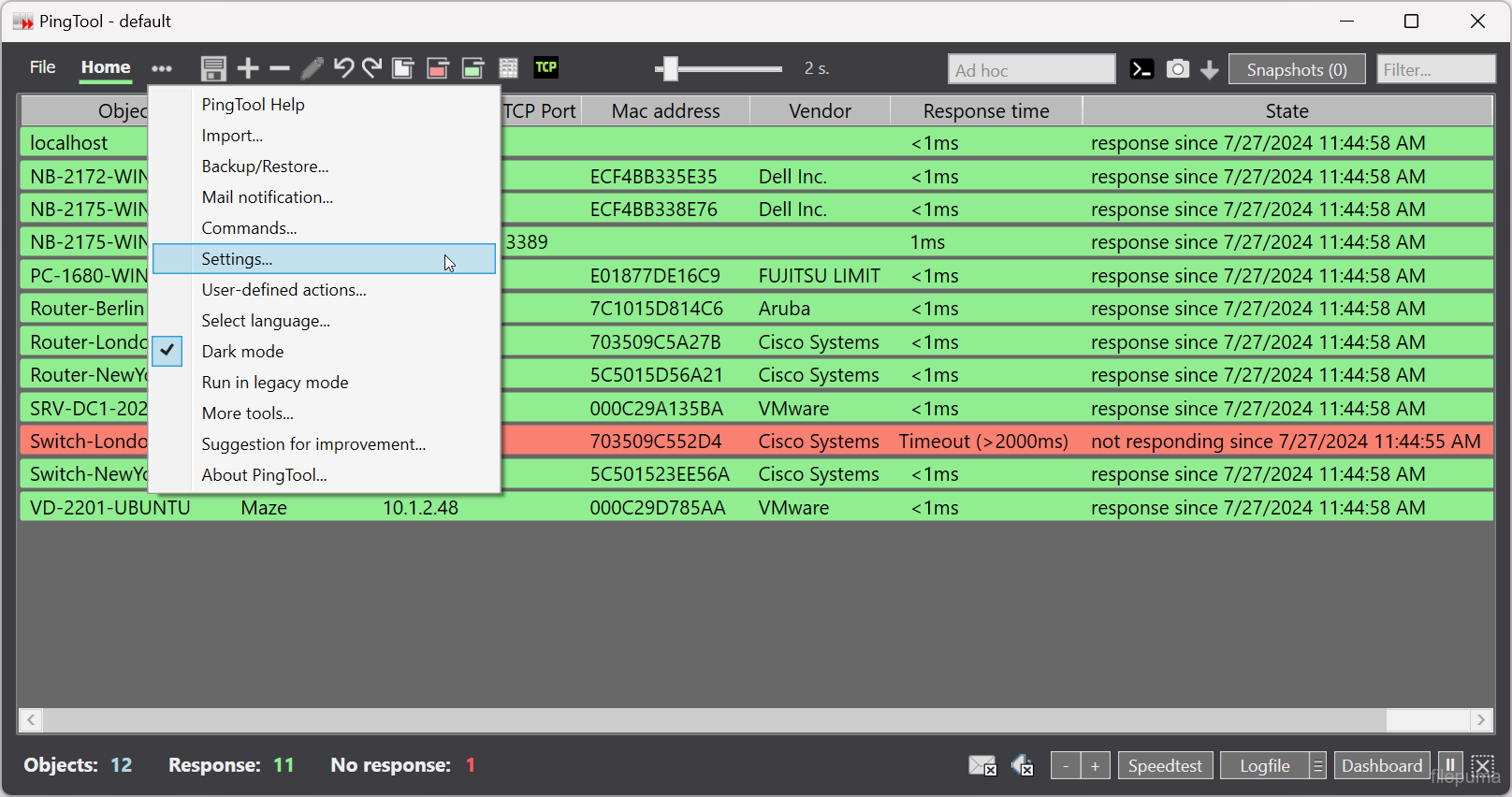Viewport: 1512px width, 797px height.
Task: Open the three-dots more menu
Action: (162, 68)
